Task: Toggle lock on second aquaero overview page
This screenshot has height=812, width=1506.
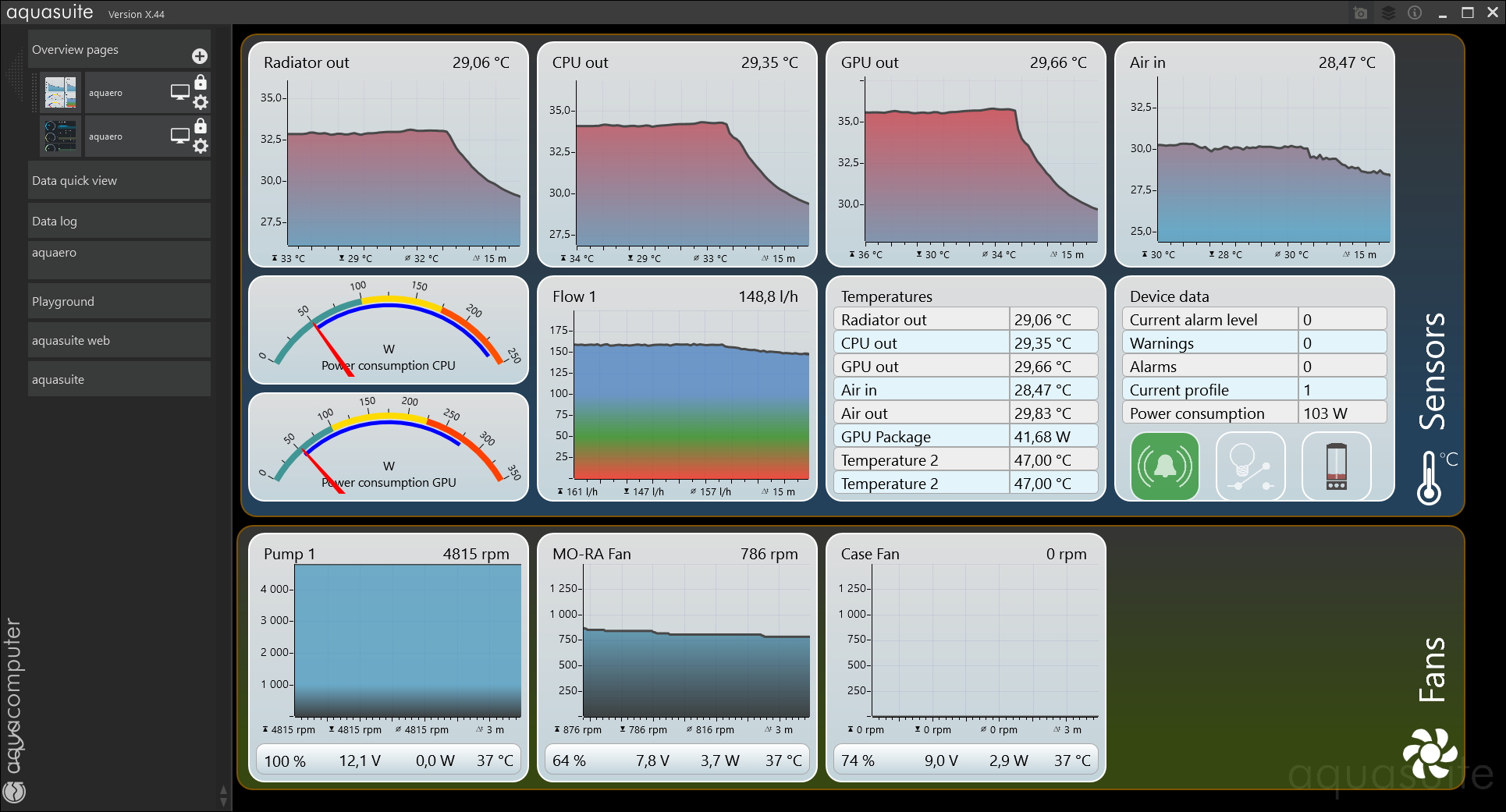Action: 201,126
